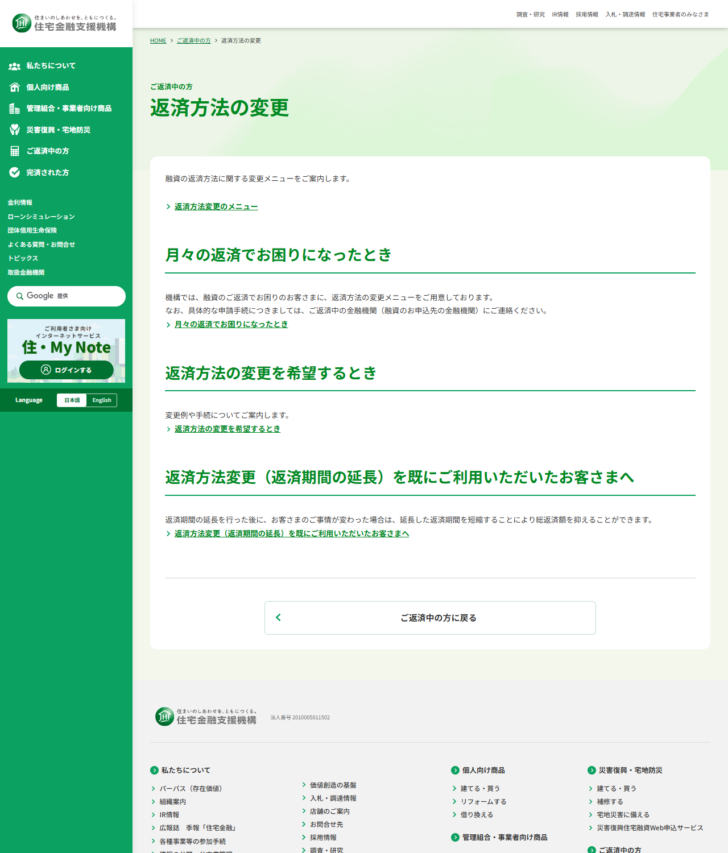Open footer お問合せ先 link

tap(326, 824)
